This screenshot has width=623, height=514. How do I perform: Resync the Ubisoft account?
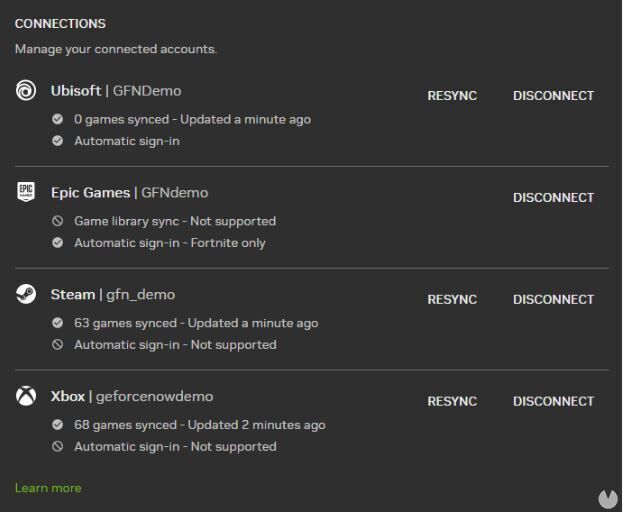coord(452,96)
